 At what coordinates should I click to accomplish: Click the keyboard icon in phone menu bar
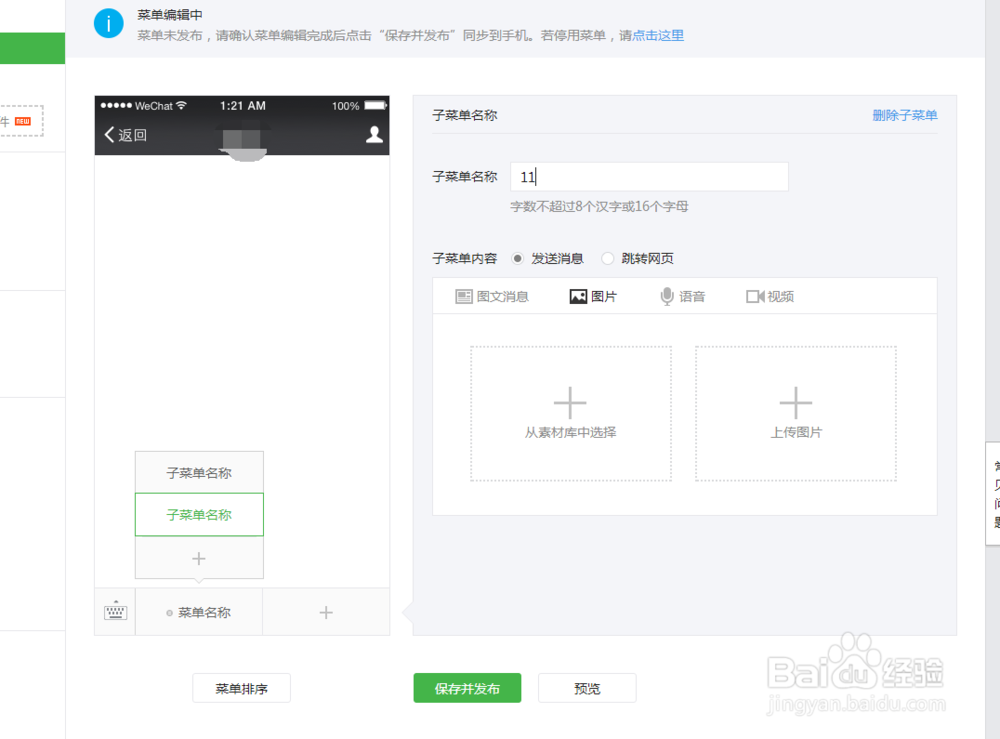coord(115,611)
